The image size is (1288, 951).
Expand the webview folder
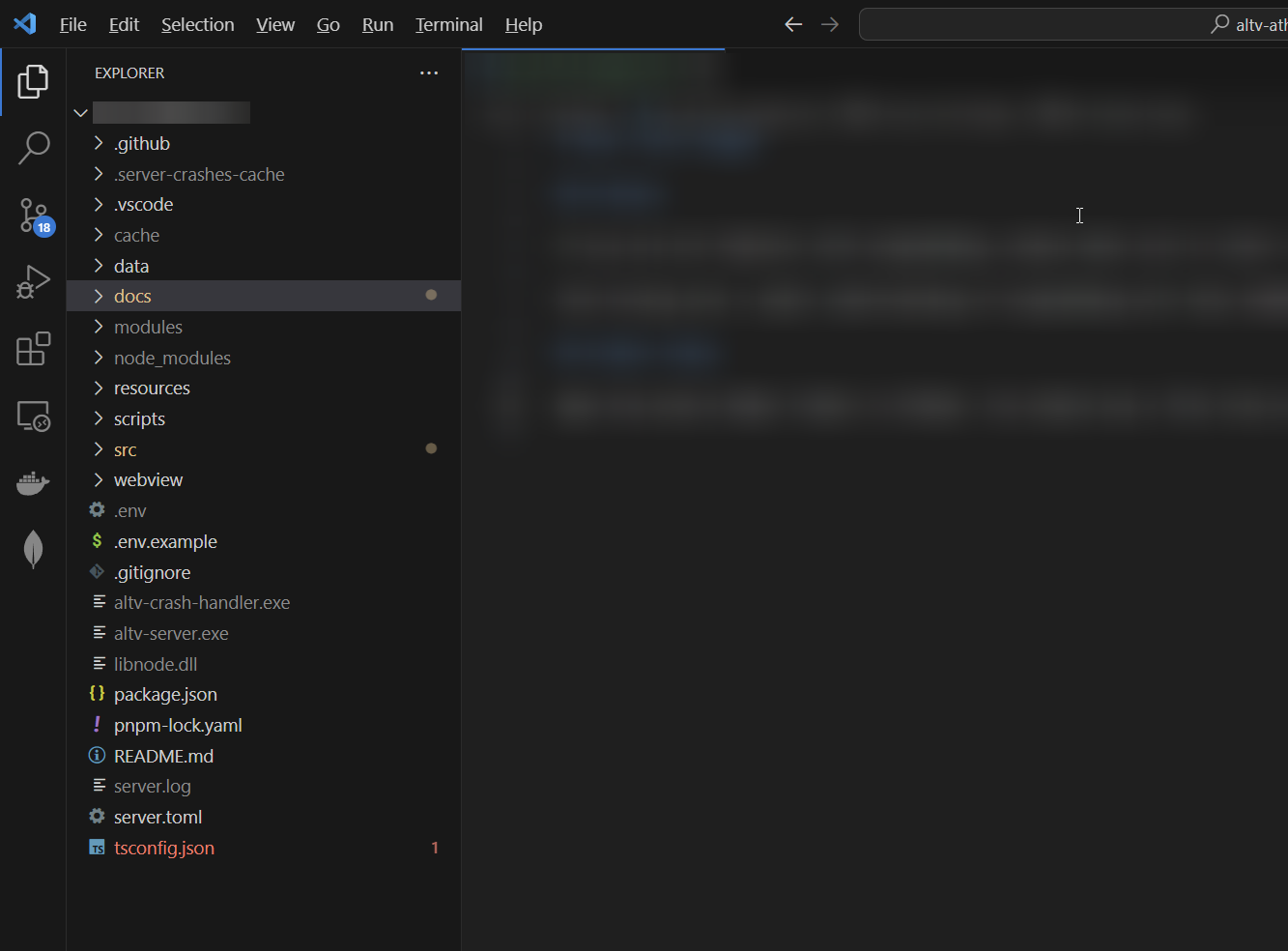click(x=148, y=480)
